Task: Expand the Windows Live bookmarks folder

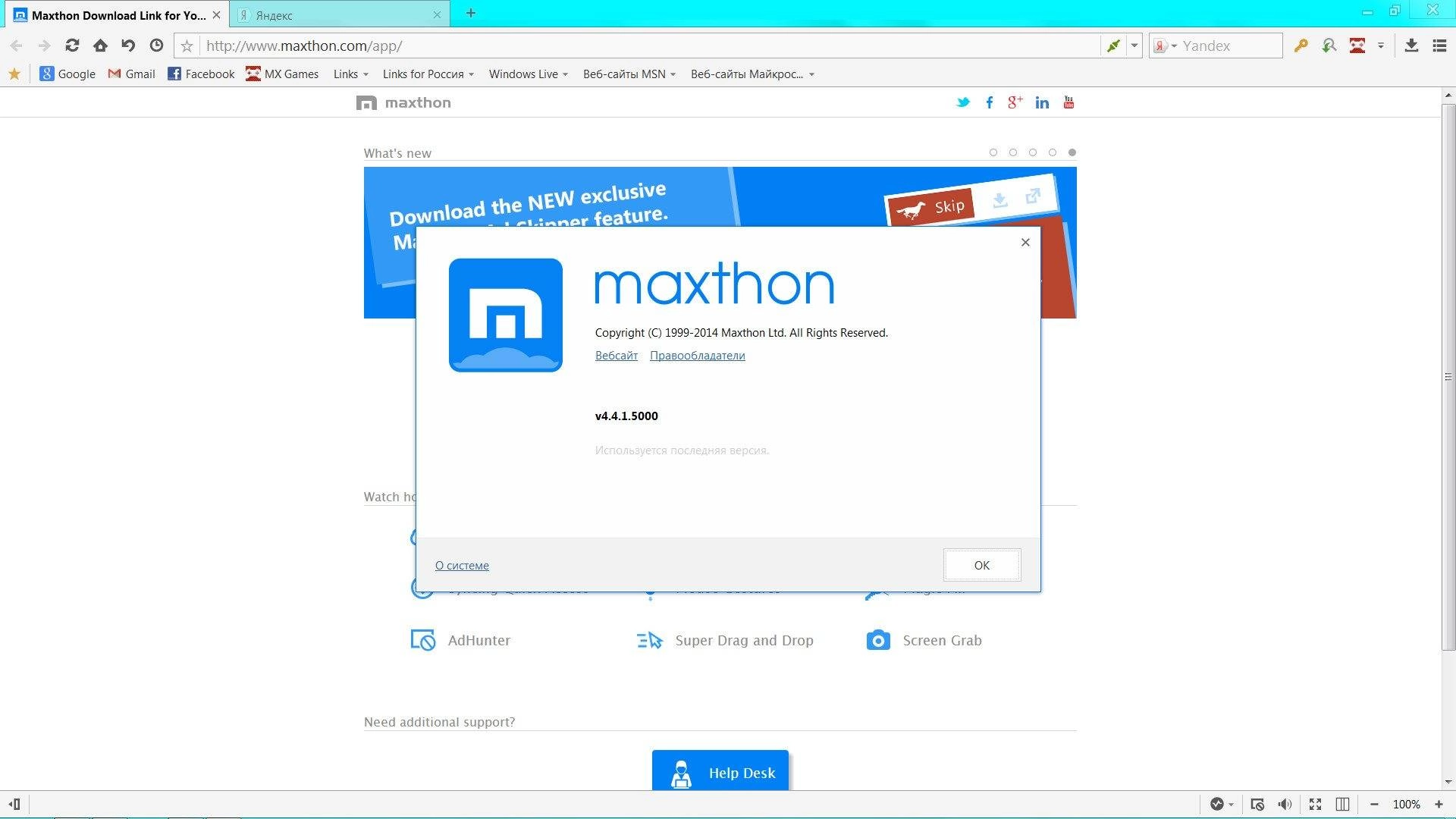Action: [x=529, y=74]
